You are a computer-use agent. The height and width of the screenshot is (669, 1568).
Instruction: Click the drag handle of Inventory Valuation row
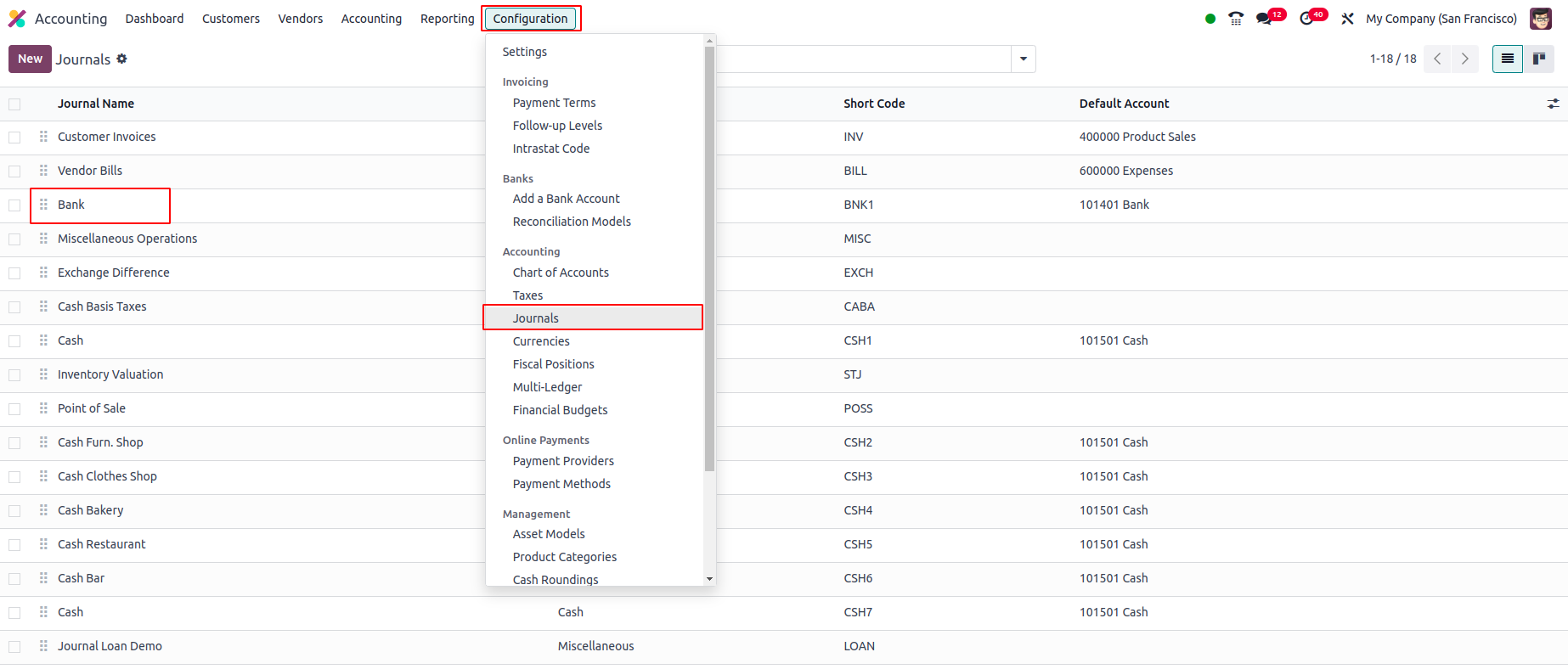(43, 374)
